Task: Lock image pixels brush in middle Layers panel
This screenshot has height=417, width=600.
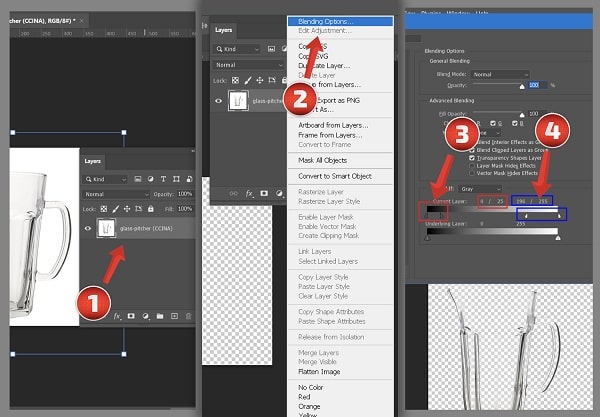Action: click(x=248, y=80)
